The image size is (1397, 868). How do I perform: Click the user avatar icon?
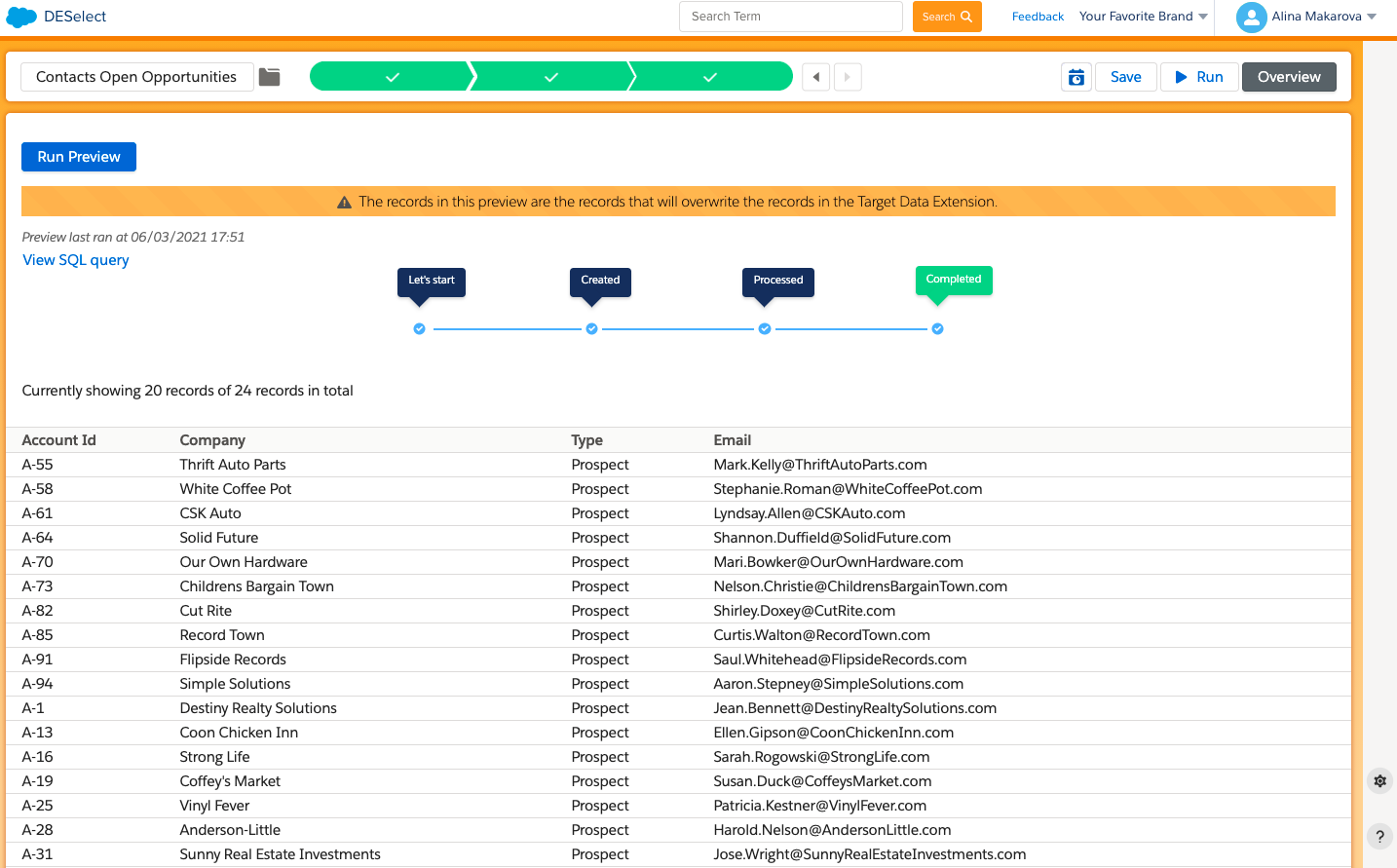coord(1251,17)
